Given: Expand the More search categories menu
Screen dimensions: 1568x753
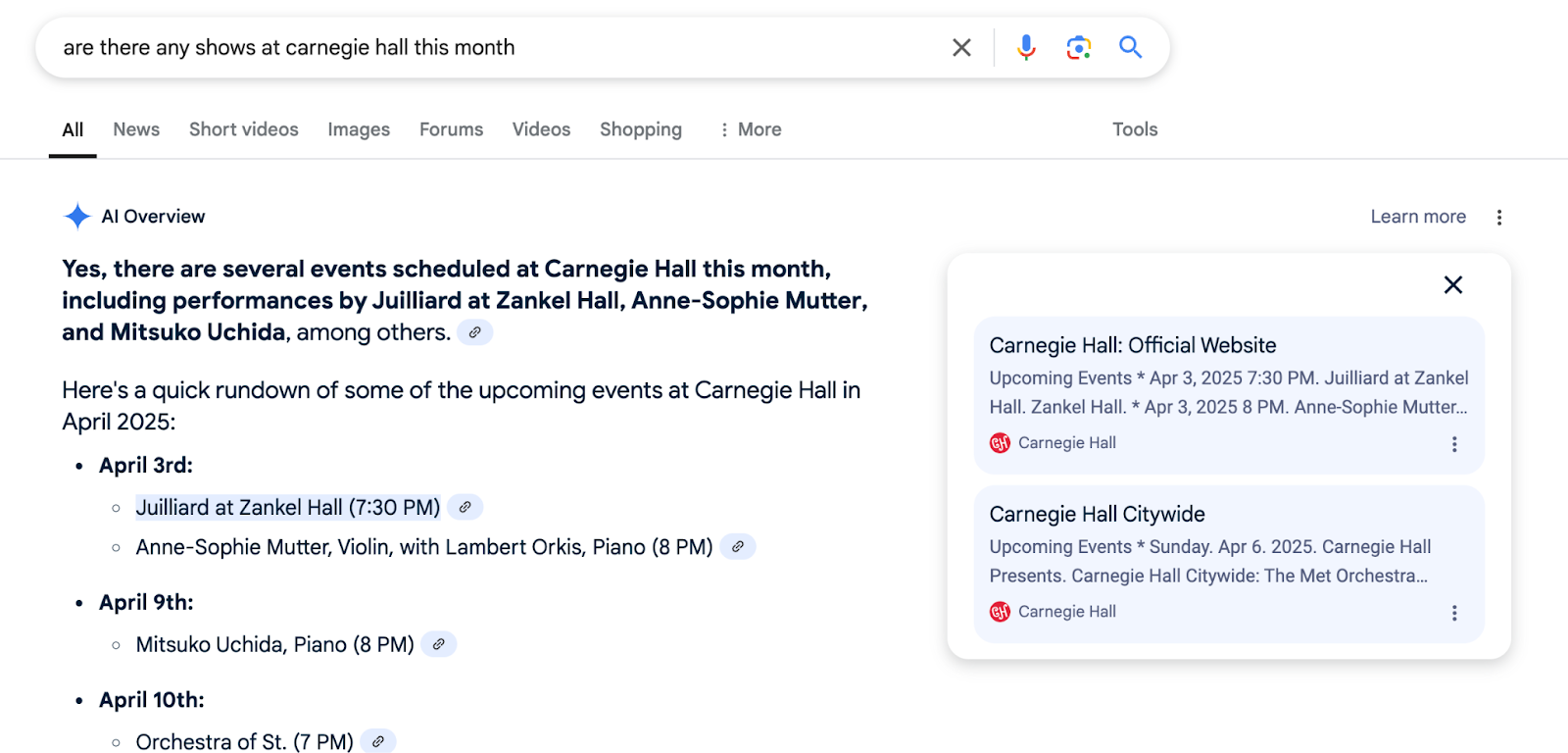Looking at the screenshot, I should pos(751,129).
